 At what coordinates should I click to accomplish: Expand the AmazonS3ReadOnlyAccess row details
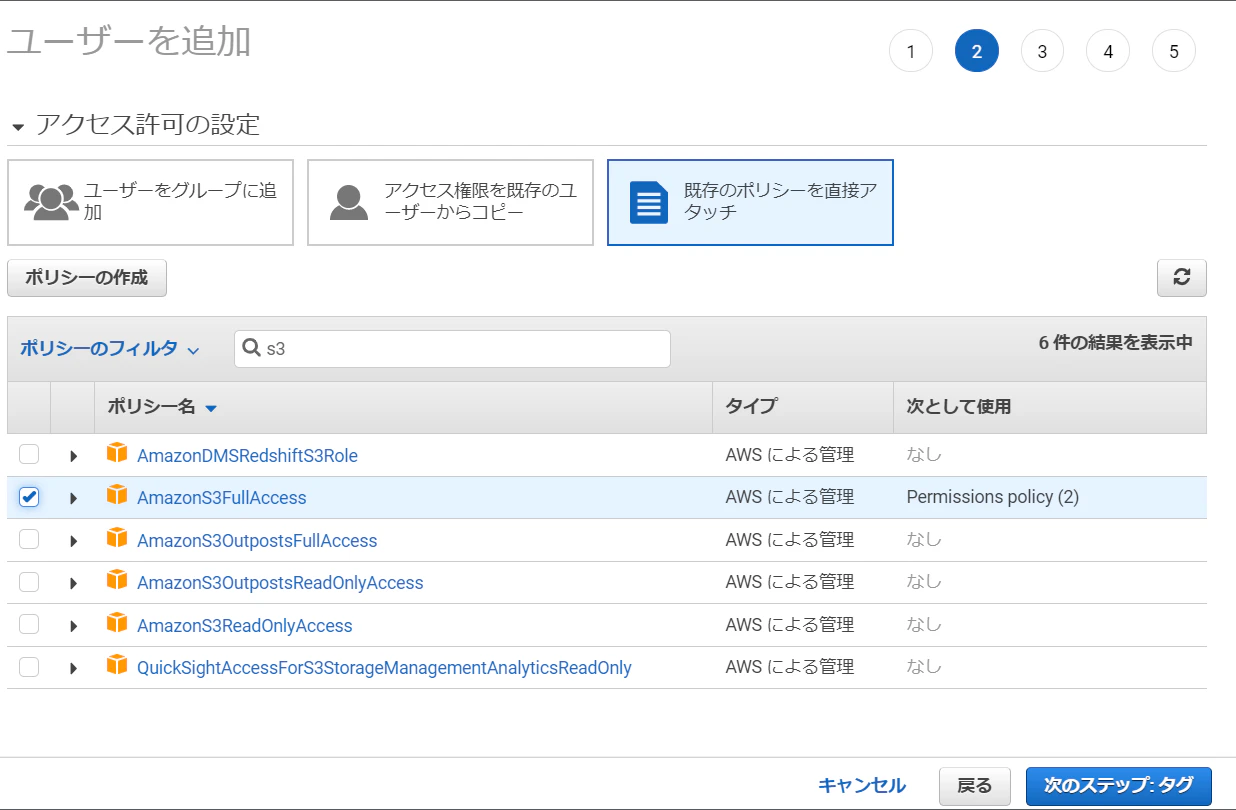(73, 626)
